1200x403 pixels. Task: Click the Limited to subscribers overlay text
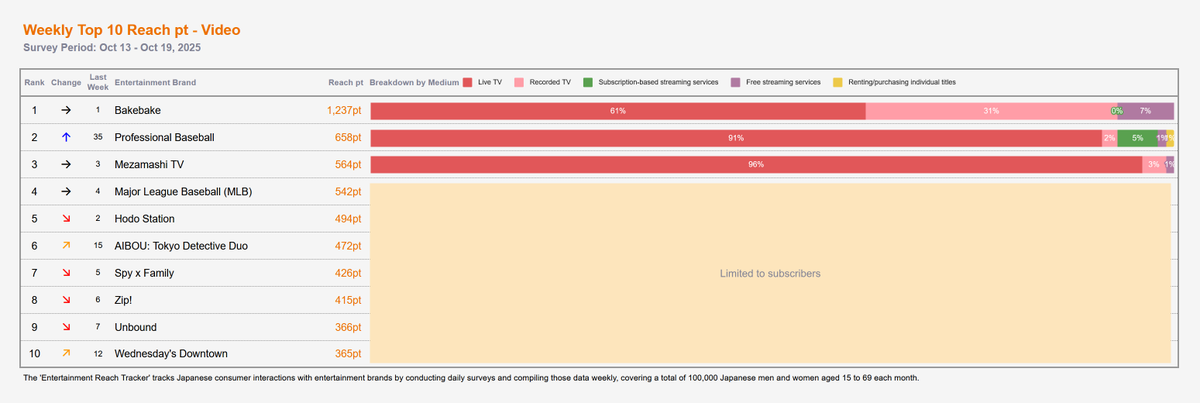(x=770, y=273)
